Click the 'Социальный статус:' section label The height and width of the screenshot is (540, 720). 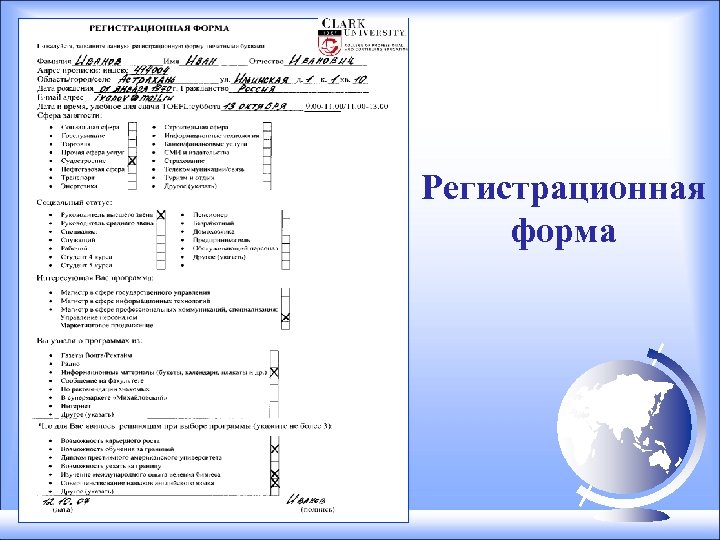74,202
